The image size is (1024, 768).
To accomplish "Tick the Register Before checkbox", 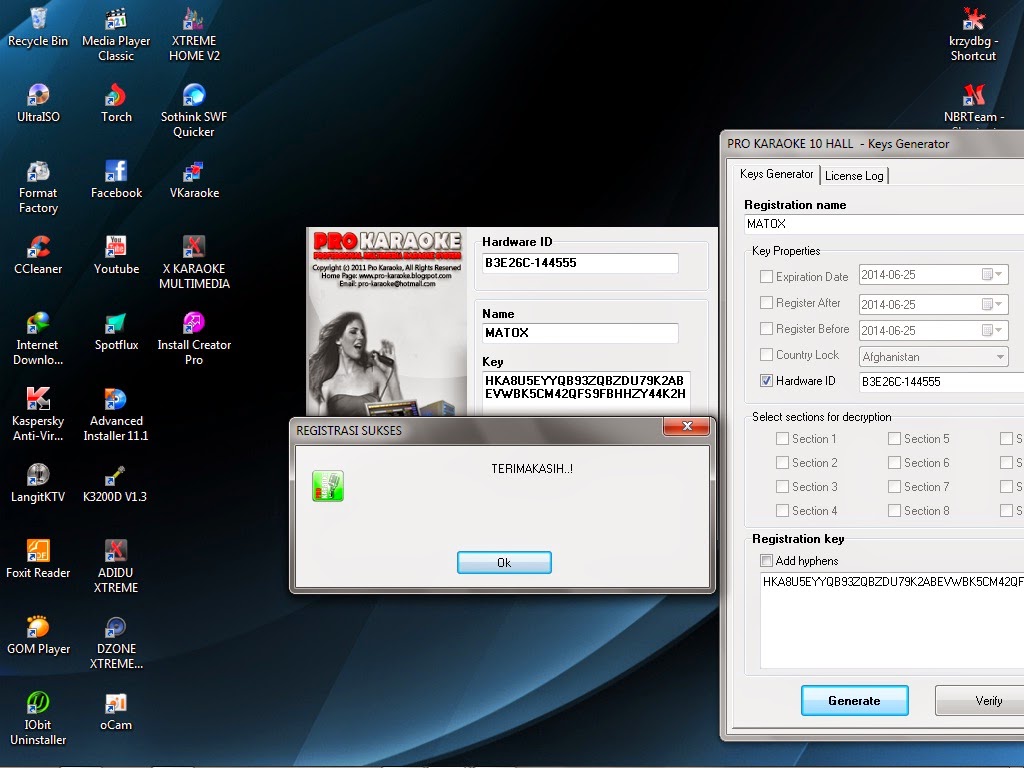I will coord(766,328).
